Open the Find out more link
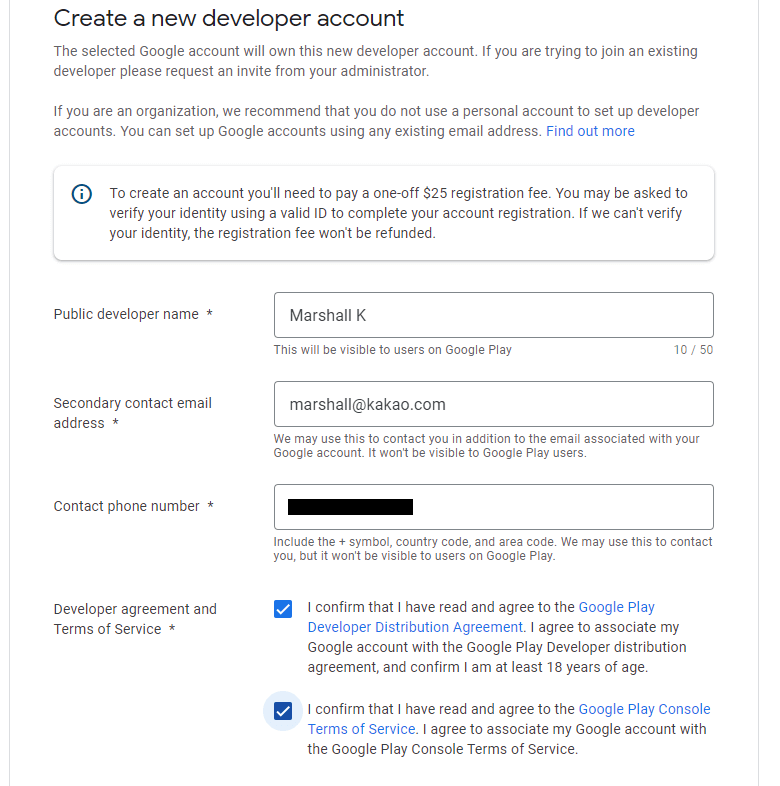This screenshot has width=780, height=786. 590,131
